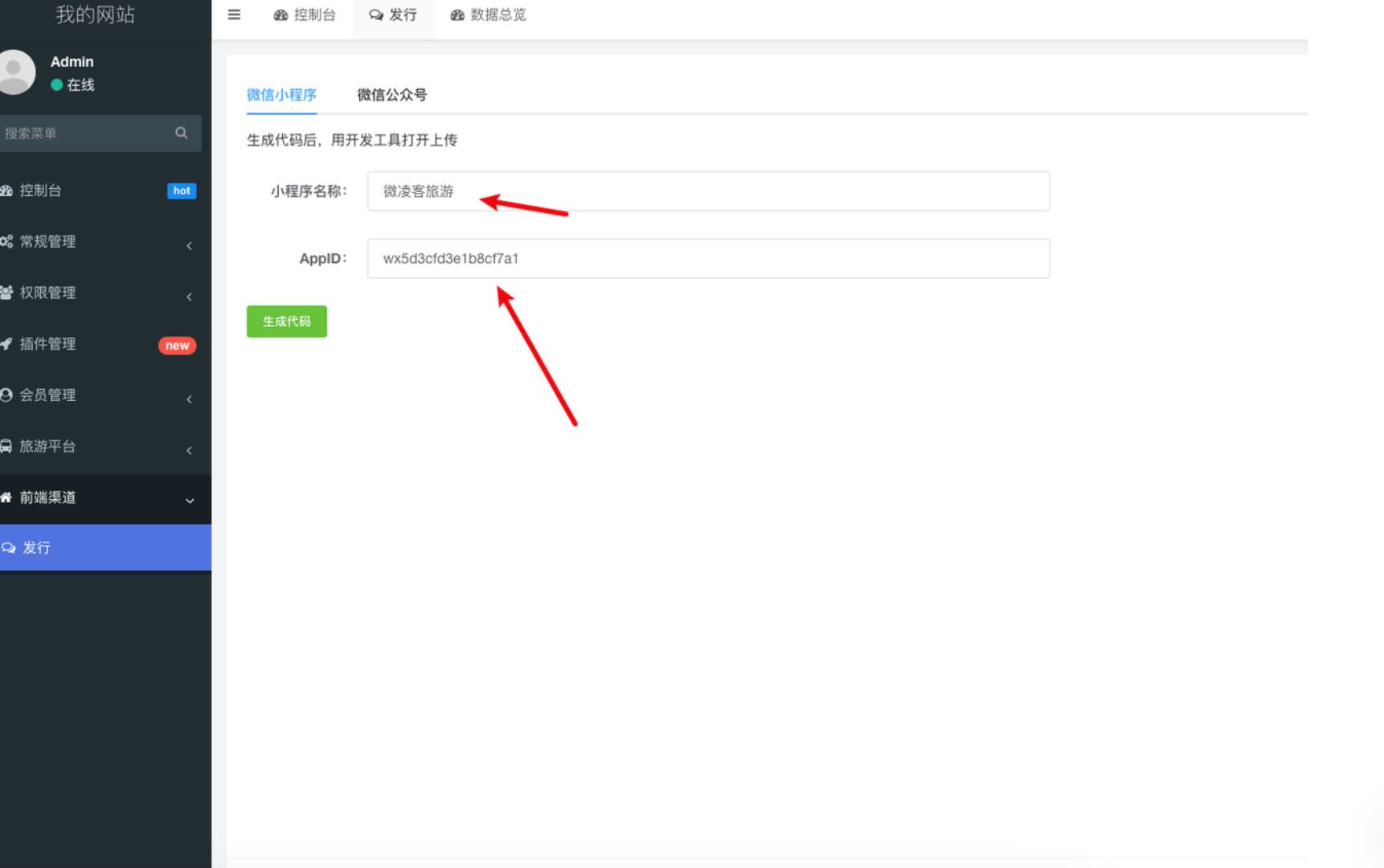Click the hamburger menu toggle icon
The width and height of the screenshot is (1384, 868).
point(234,14)
